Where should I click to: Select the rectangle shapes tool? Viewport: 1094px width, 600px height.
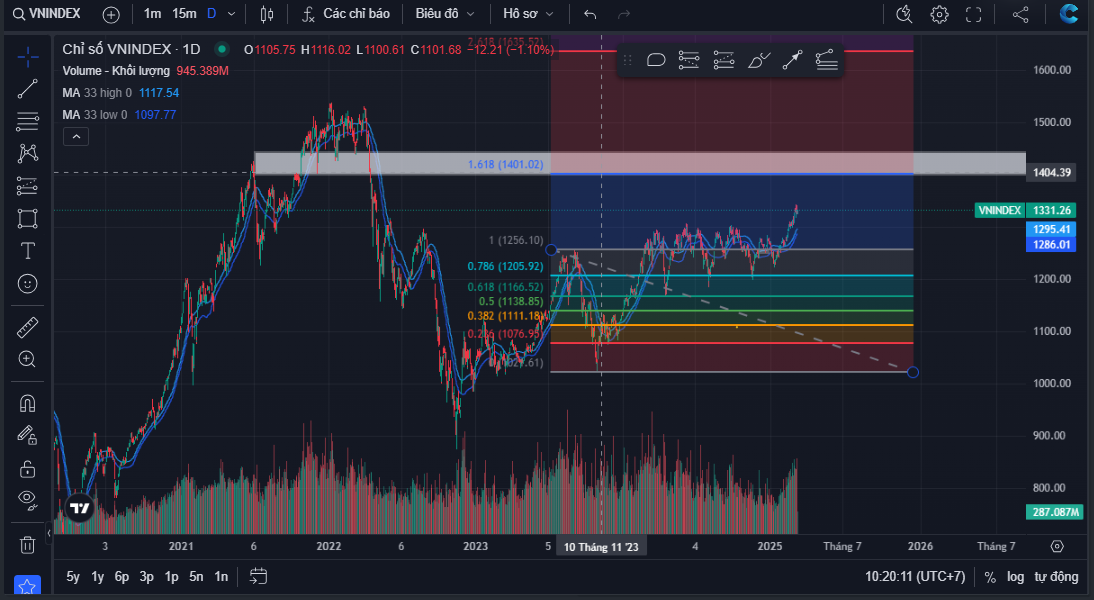point(27,218)
